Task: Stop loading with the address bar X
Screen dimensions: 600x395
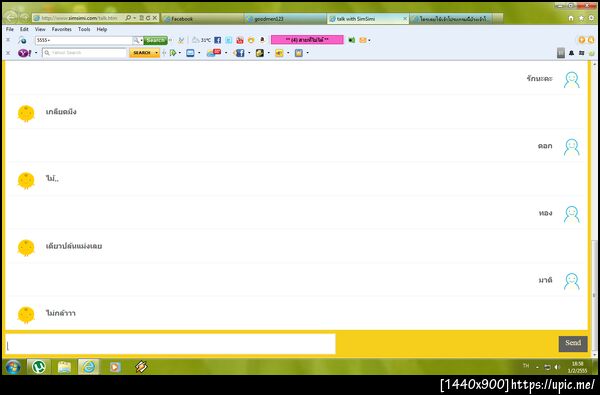Action: pyautogui.click(x=155, y=18)
